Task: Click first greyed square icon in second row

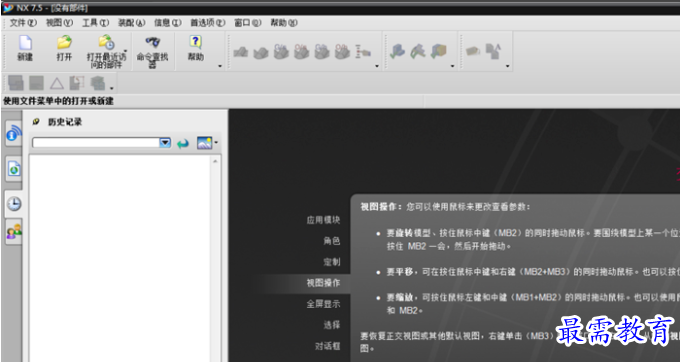Action: pyautogui.click(x=16, y=83)
